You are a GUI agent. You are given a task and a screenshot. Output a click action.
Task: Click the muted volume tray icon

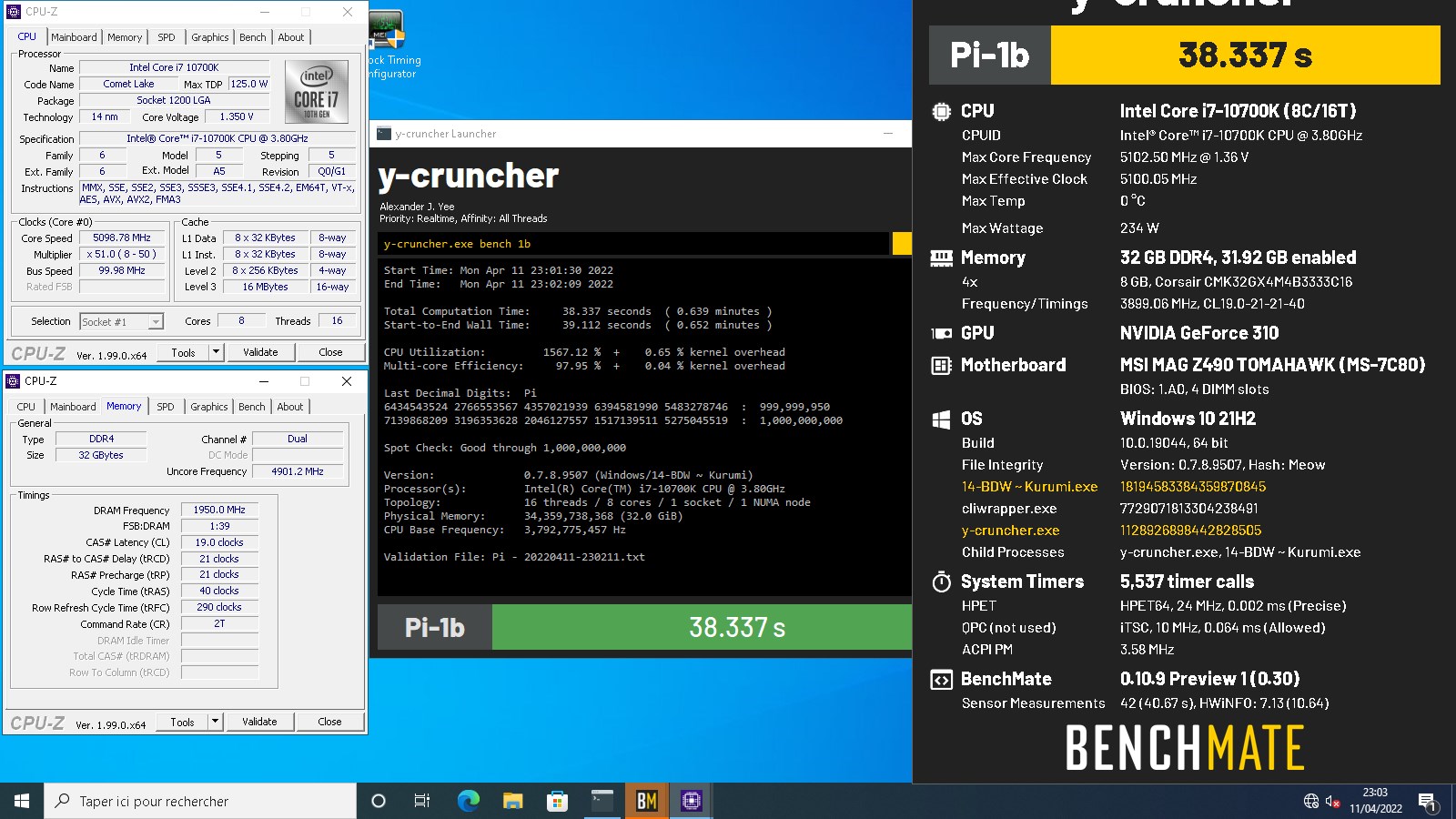click(x=1333, y=801)
